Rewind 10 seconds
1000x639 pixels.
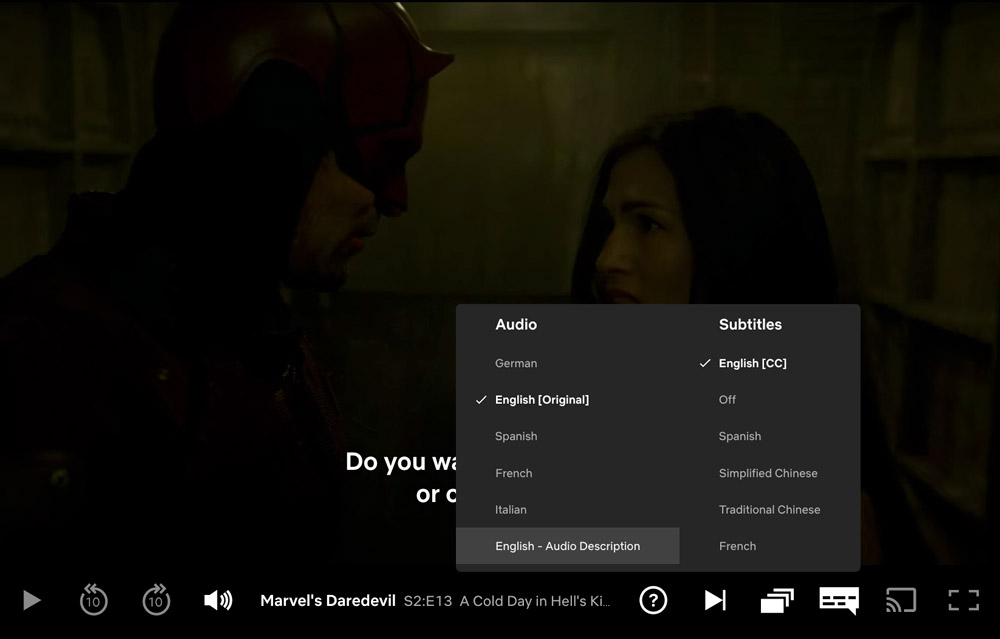tap(93, 599)
